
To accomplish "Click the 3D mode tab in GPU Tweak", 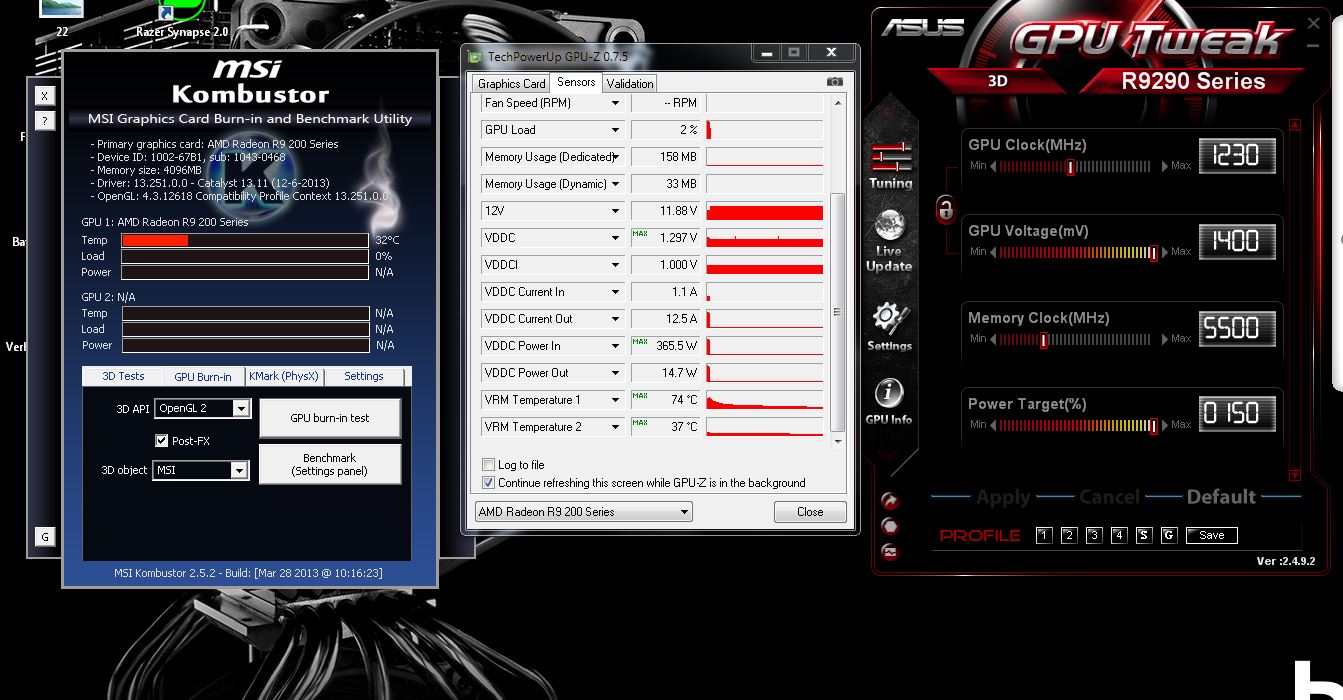I will pos(998,81).
